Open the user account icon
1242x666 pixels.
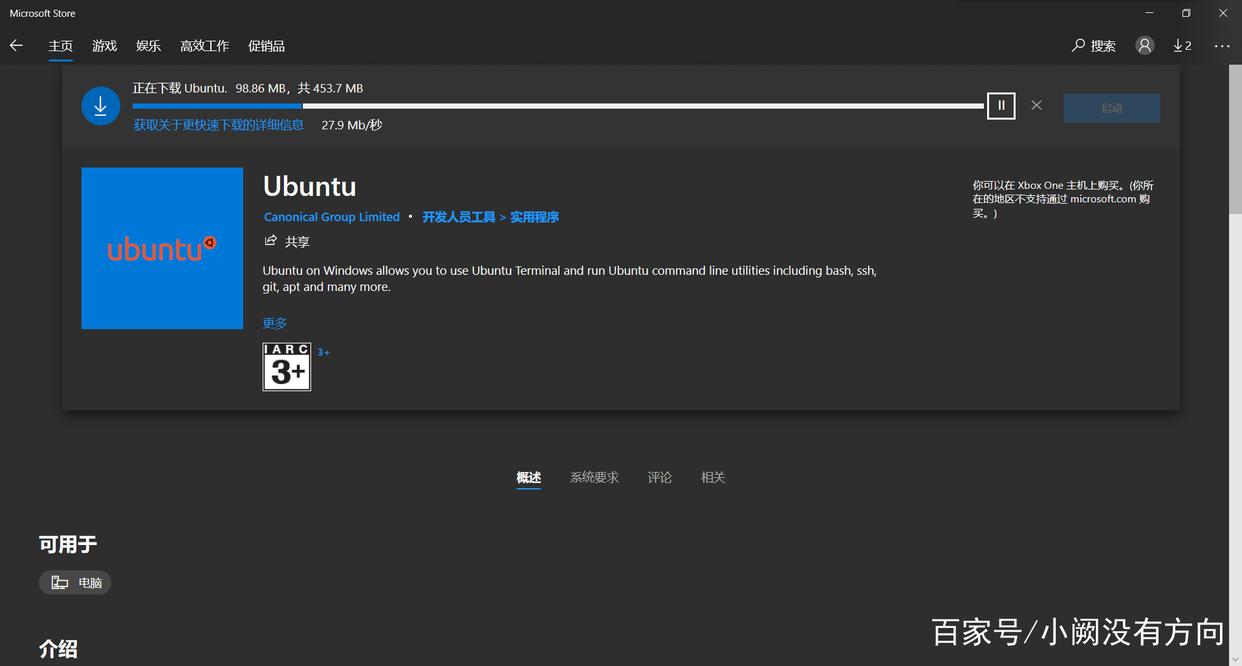pyautogui.click(x=1145, y=45)
